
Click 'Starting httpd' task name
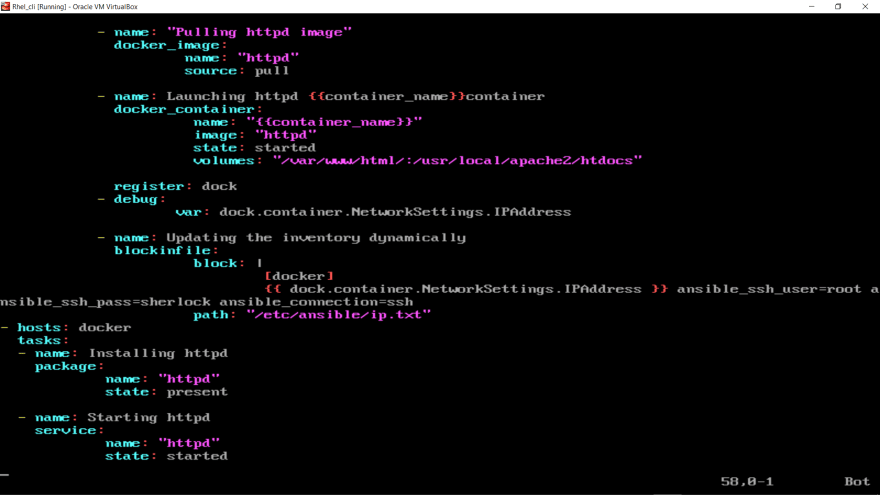[x=149, y=418]
